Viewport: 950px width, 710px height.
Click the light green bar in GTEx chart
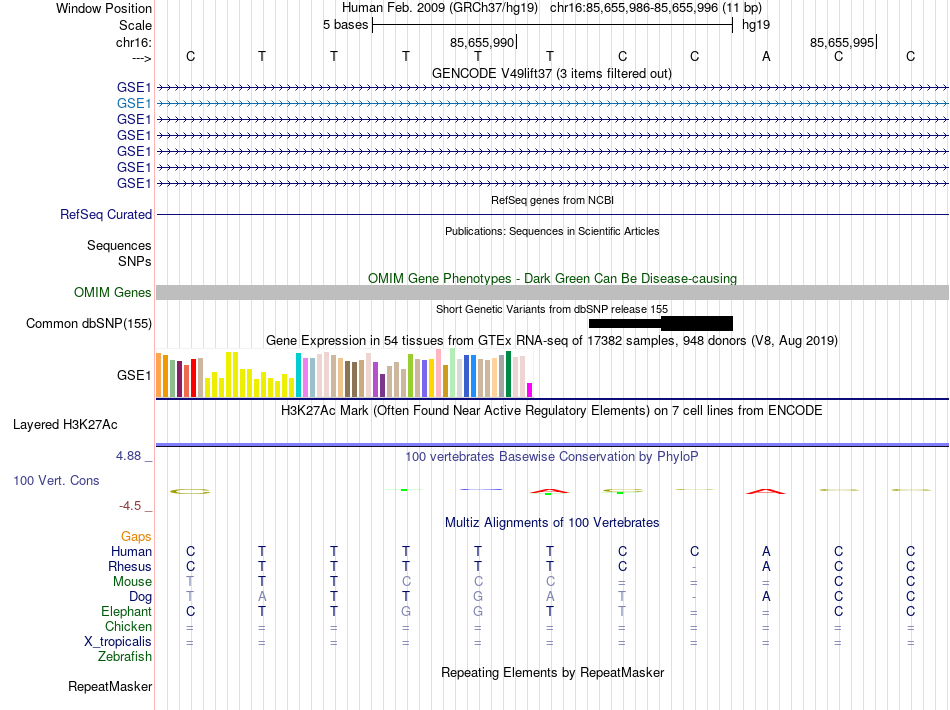[453, 373]
